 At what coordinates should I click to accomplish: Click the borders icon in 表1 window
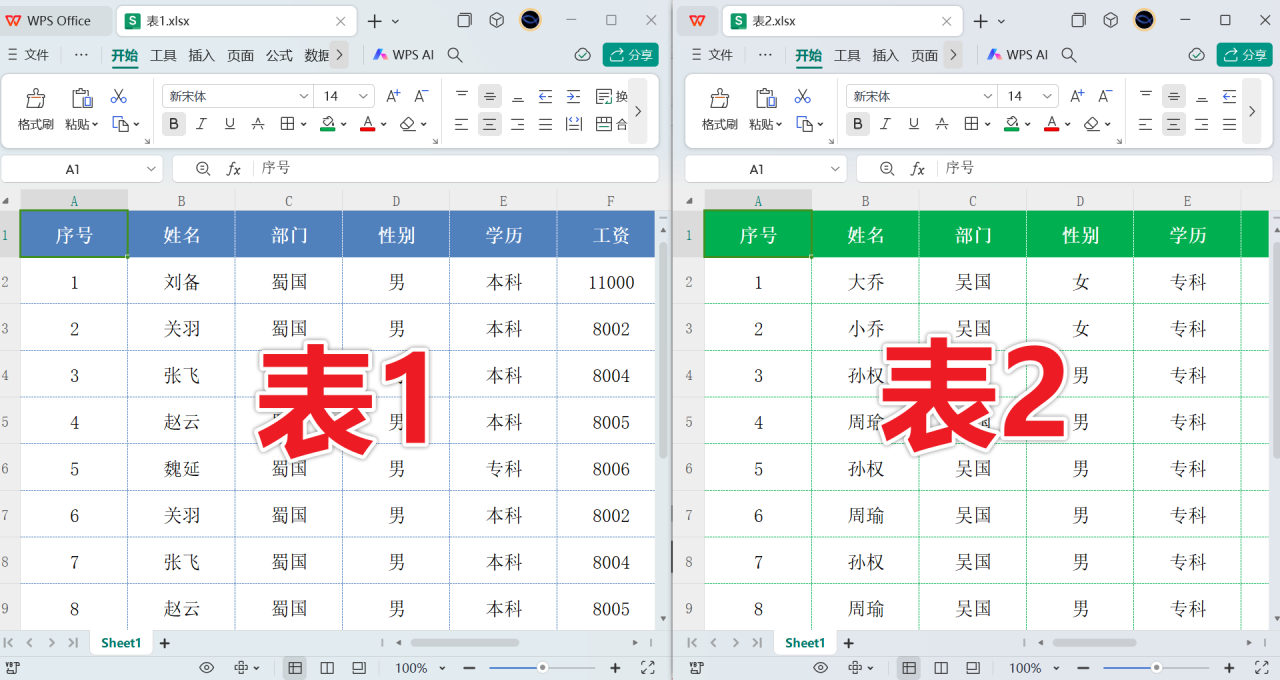[x=287, y=124]
